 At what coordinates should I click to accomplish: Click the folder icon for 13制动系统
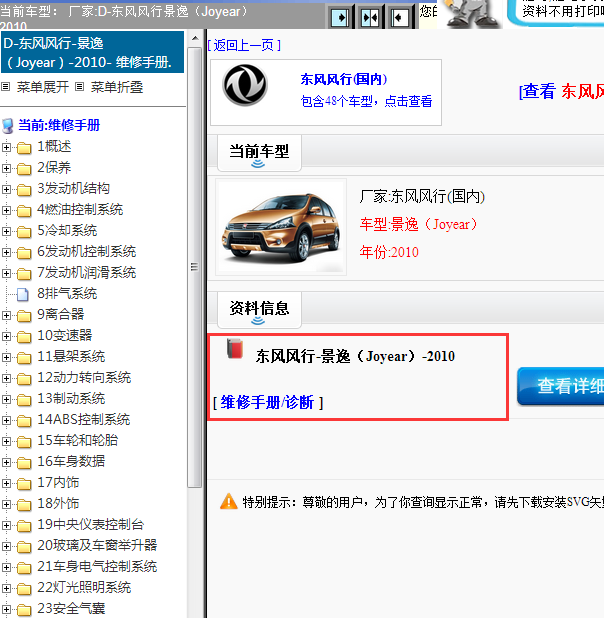click(x=24, y=400)
